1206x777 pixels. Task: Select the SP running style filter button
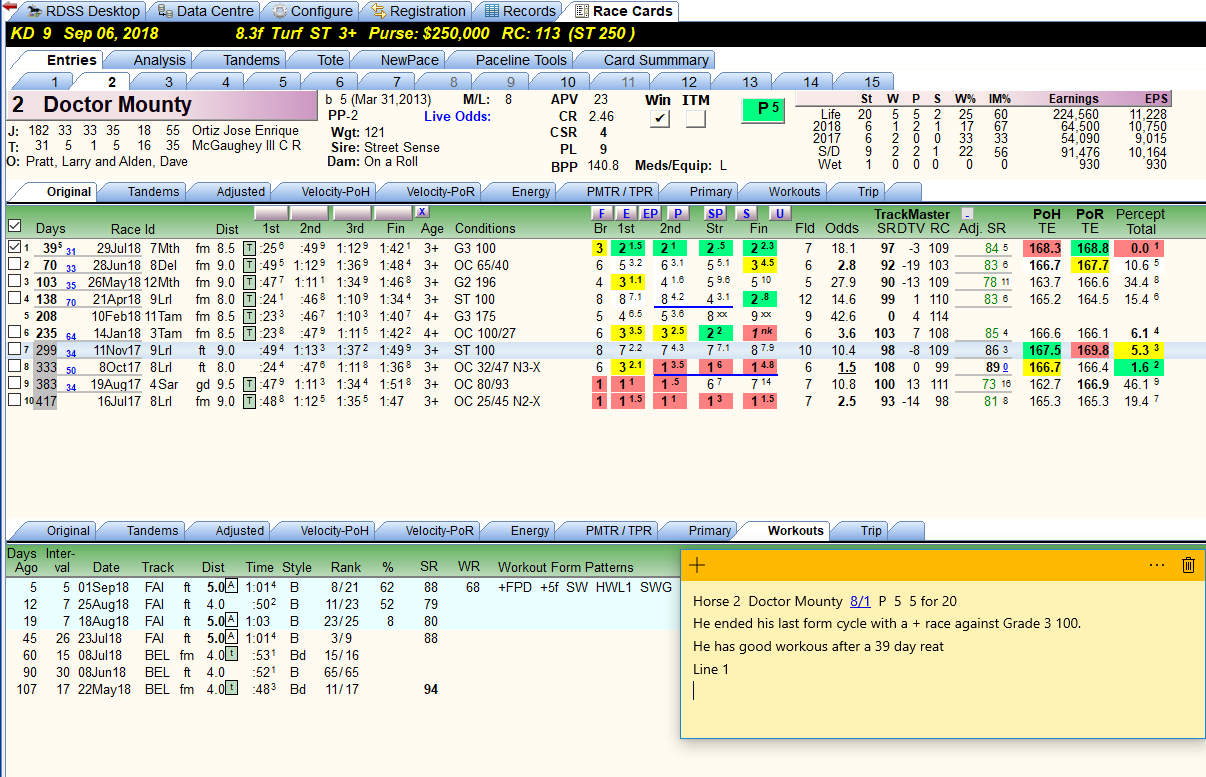click(715, 213)
